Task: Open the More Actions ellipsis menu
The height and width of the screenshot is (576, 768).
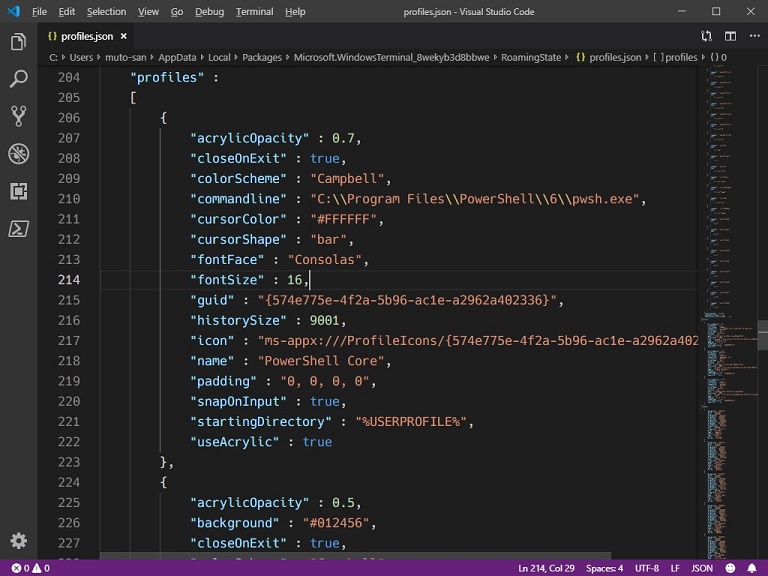Action: pyautogui.click(x=754, y=36)
